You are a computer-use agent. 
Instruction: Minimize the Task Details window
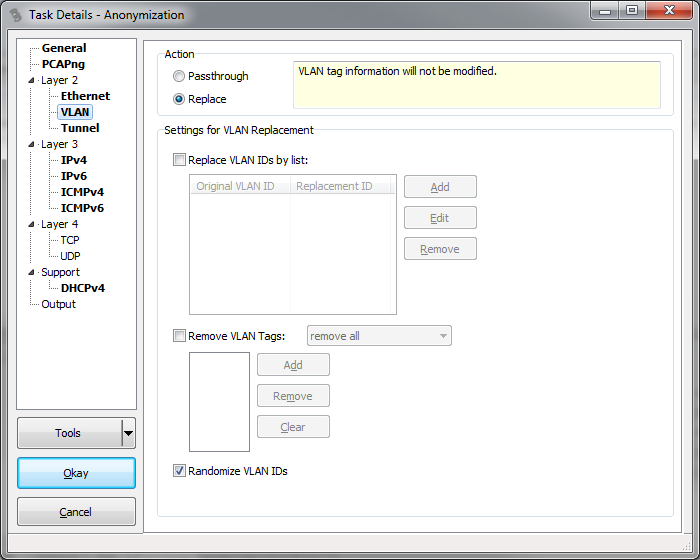pos(605,11)
